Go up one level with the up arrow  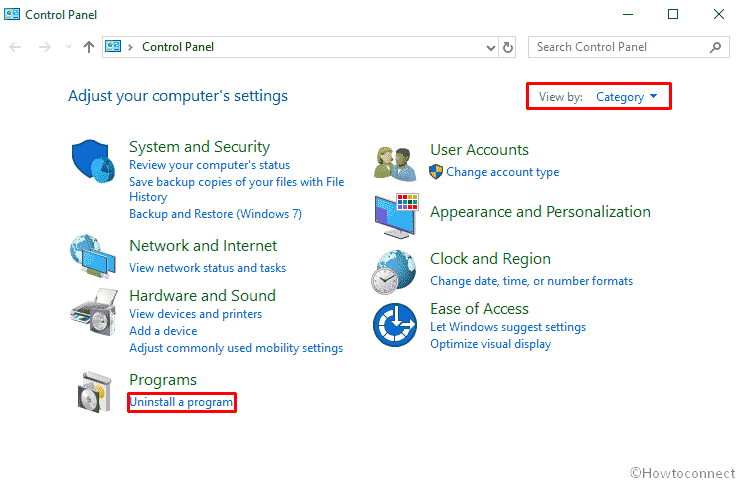pos(89,47)
